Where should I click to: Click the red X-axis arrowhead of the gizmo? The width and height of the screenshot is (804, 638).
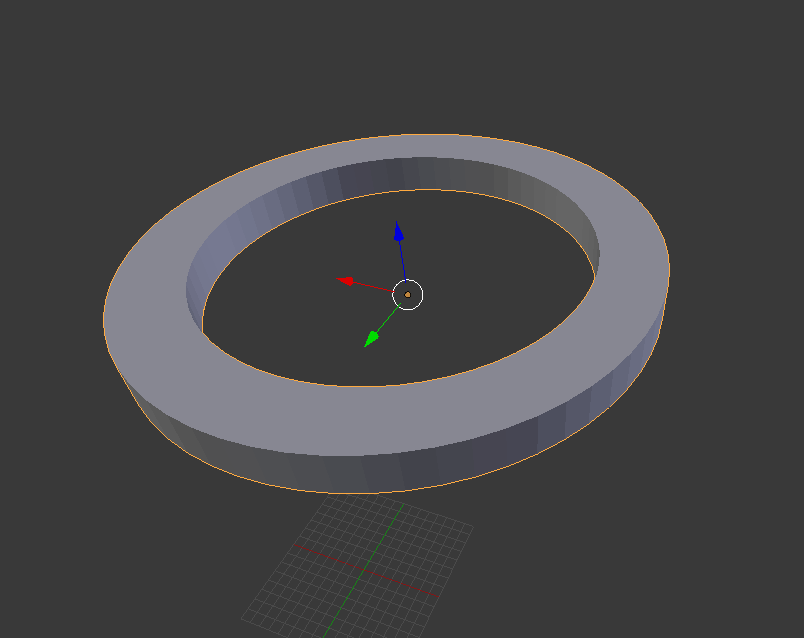(x=346, y=281)
